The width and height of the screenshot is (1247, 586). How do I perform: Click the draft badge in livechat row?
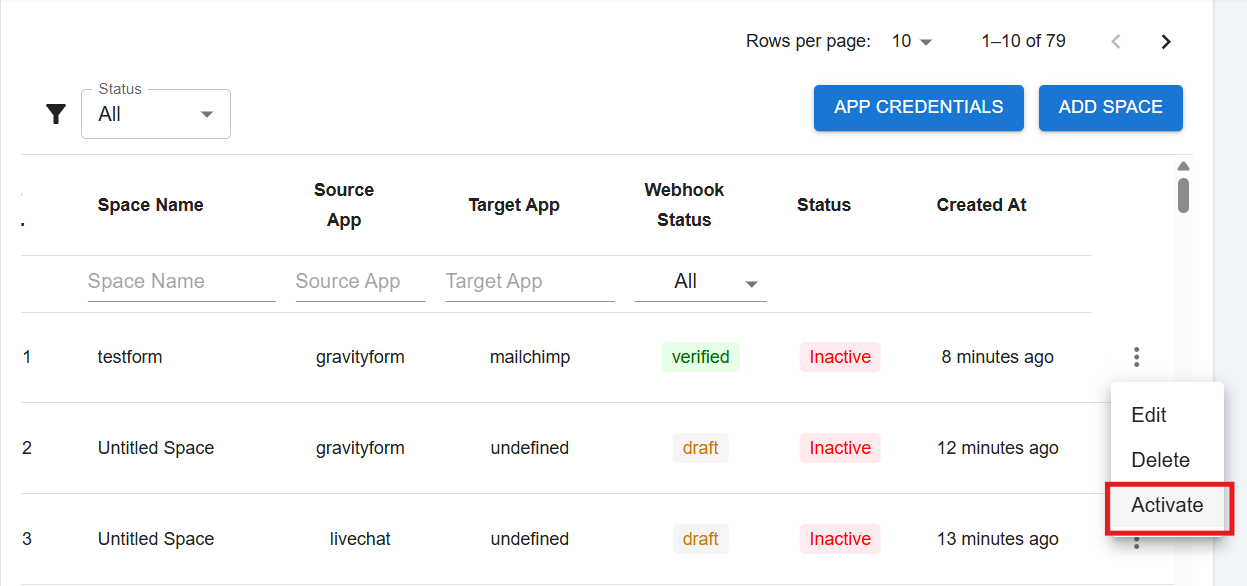[700, 539]
